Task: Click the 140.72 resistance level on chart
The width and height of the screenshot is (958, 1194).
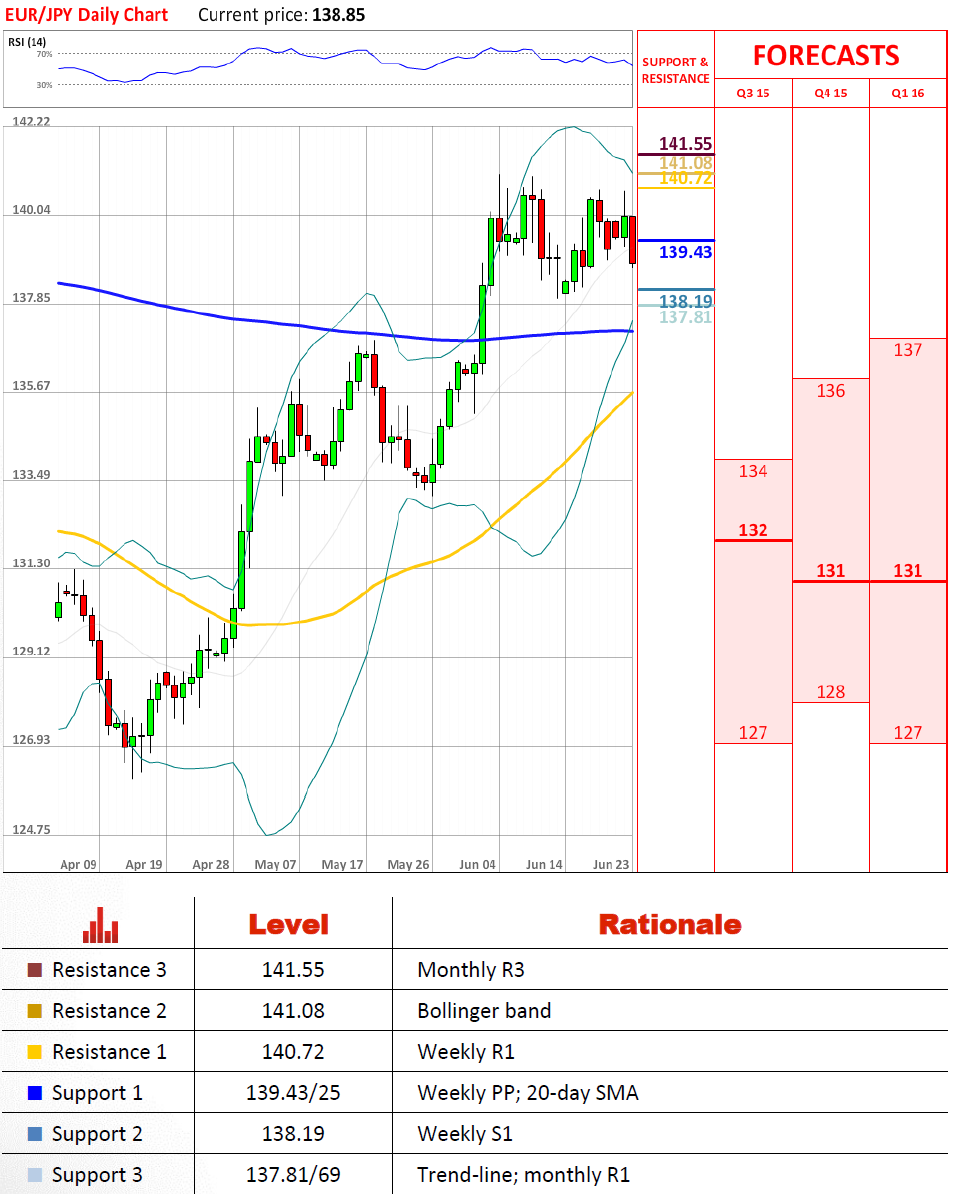Action: pos(685,178)
